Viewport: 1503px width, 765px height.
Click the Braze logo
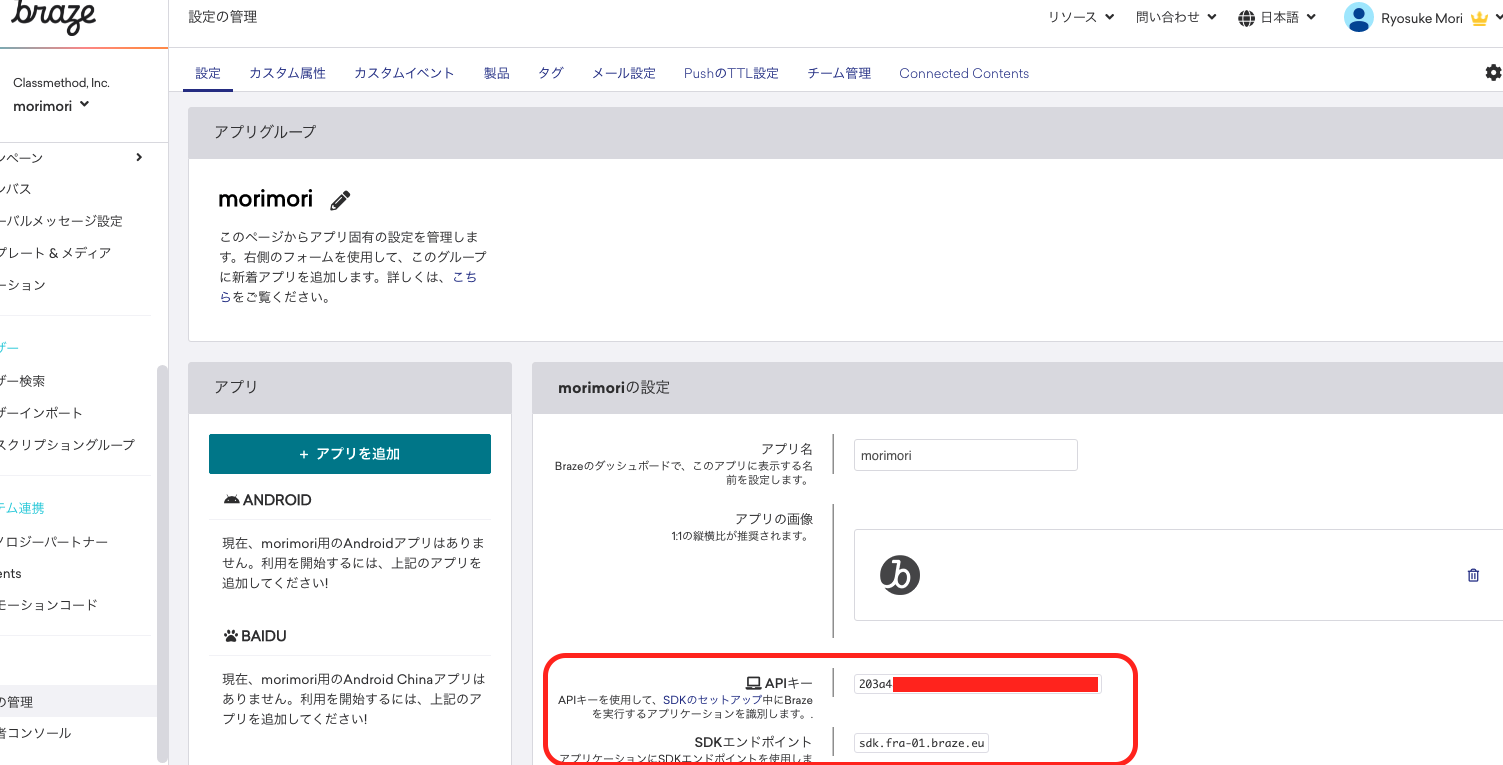click(55, 18)
